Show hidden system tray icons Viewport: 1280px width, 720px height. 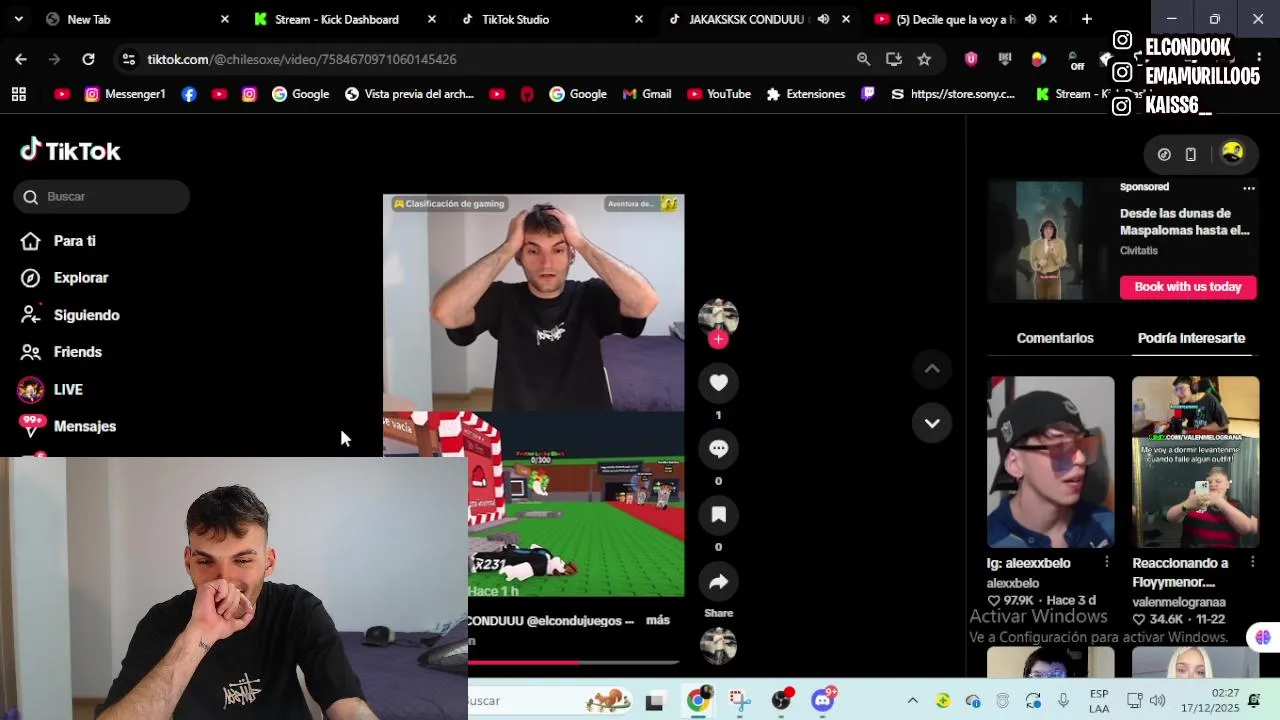912,701
